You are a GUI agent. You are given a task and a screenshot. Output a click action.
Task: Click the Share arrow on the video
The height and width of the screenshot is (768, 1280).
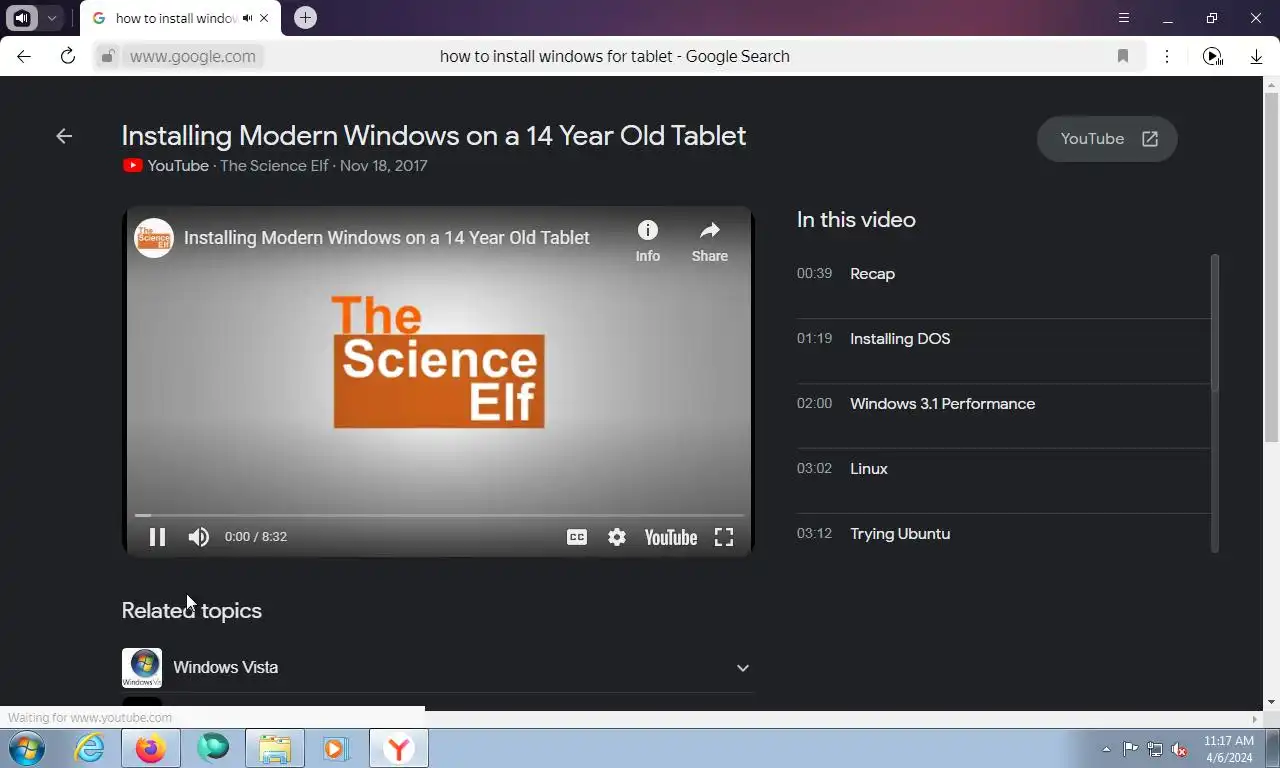point(710,241)
